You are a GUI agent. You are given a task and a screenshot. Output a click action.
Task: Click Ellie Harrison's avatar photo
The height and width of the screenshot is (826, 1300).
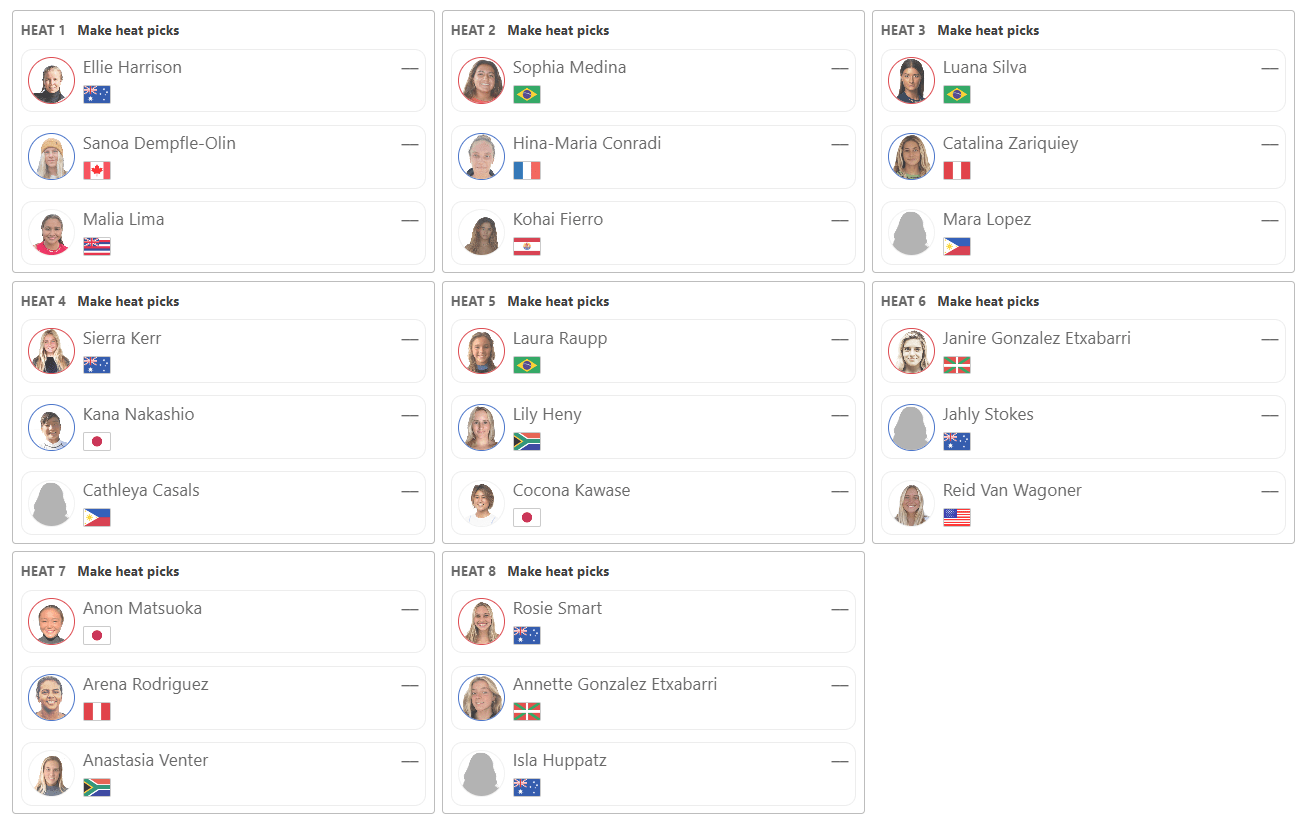52,81
